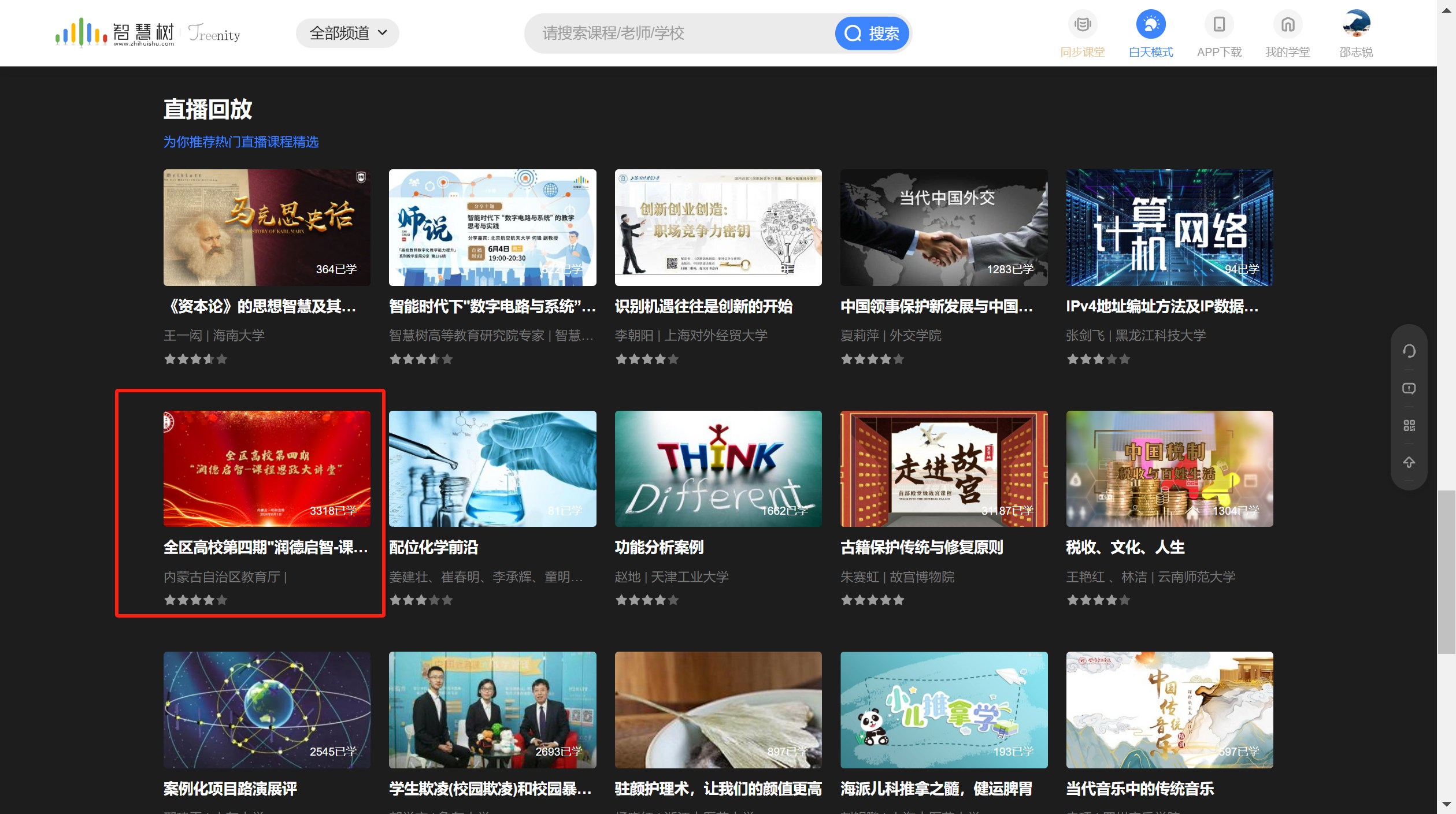Click the page vertical scrollbar thumb
Viewport: 1456px width, 814px height.
pyautogui.click(x=1446, y=572)
